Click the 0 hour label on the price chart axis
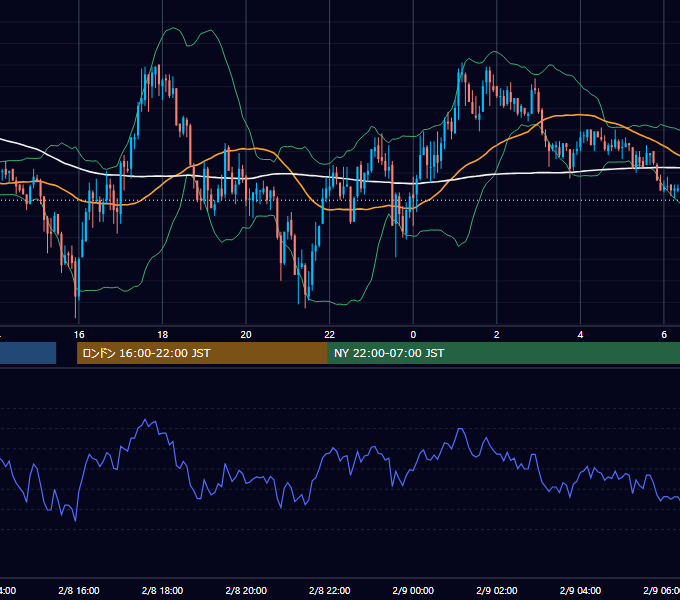This screenshot has height=600, width=680. click(x=413, y=335)
